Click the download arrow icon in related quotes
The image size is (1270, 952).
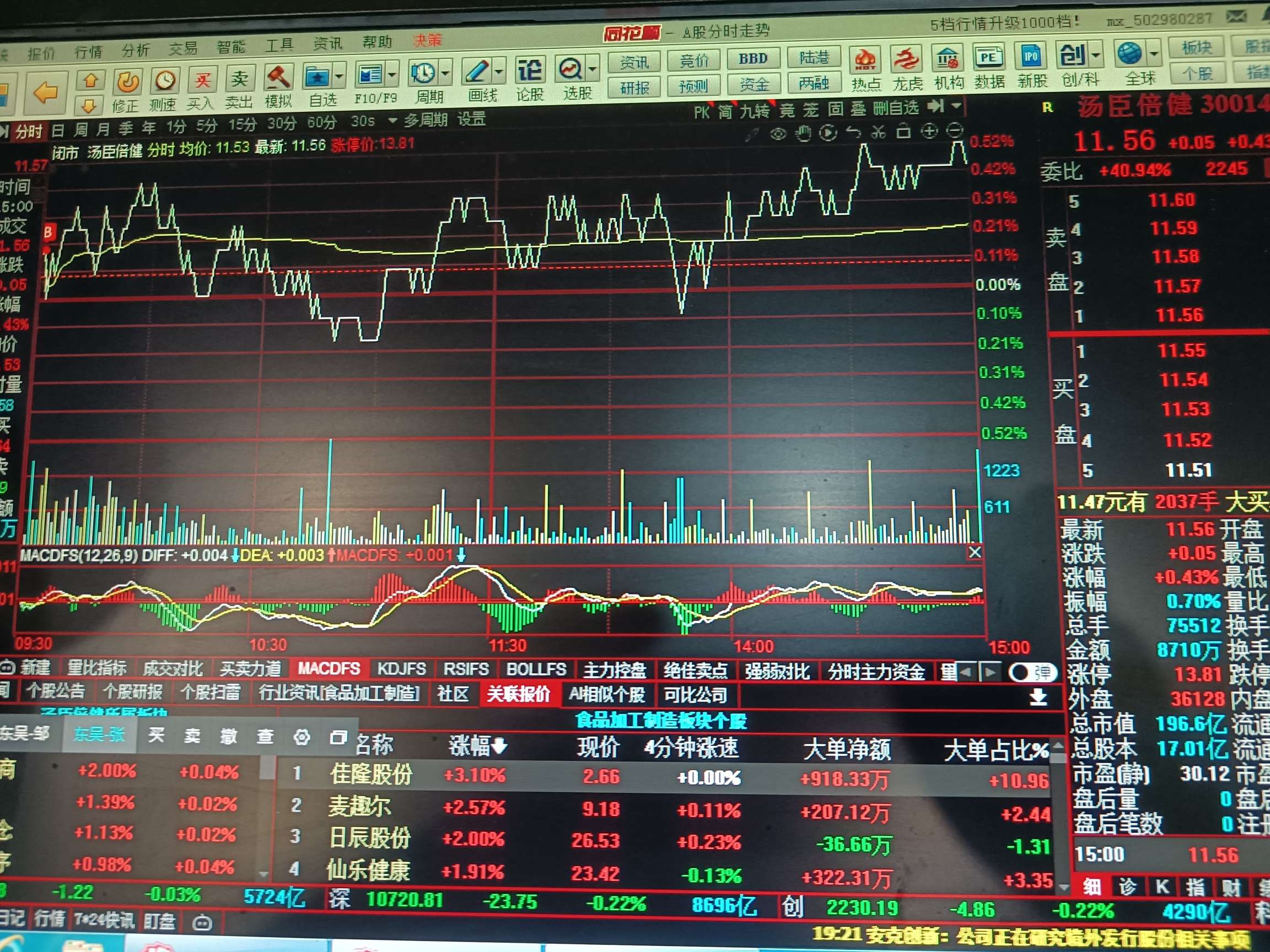point(1038,697)
